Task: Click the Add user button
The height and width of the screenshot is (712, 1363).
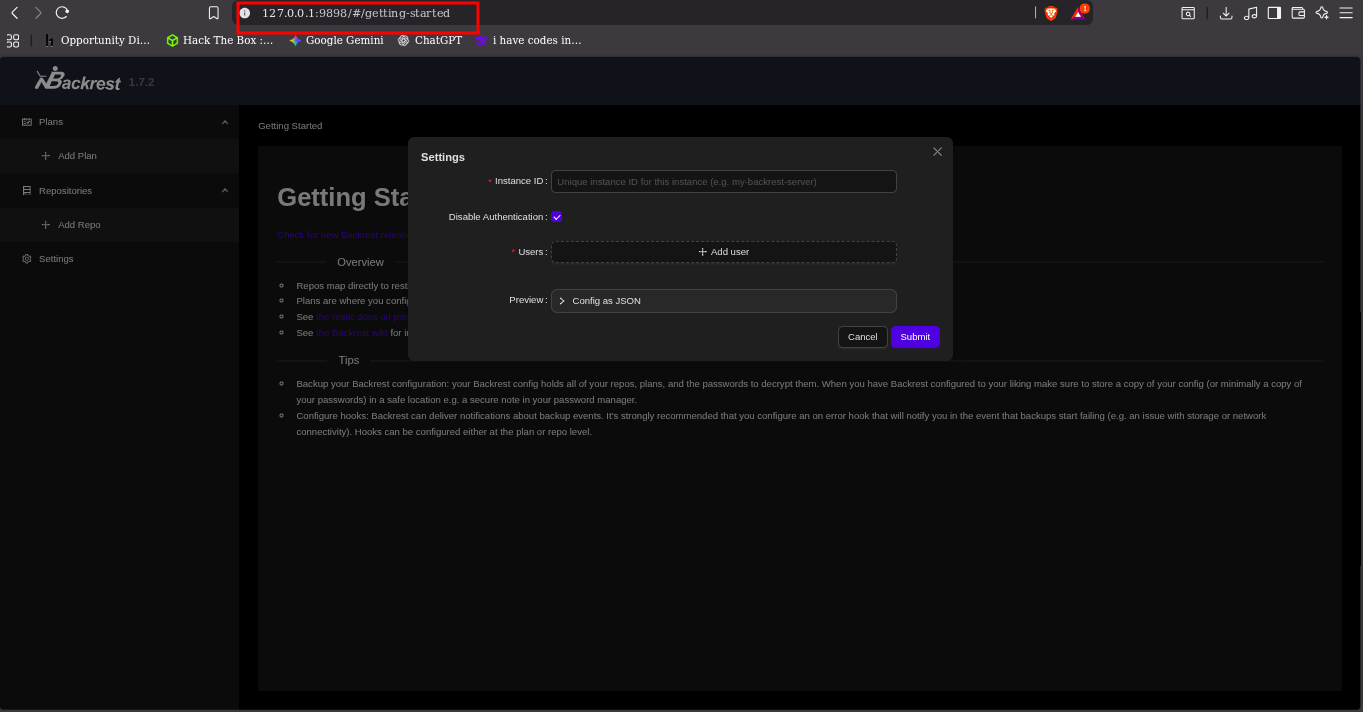Action: click(x=723, y=252)
